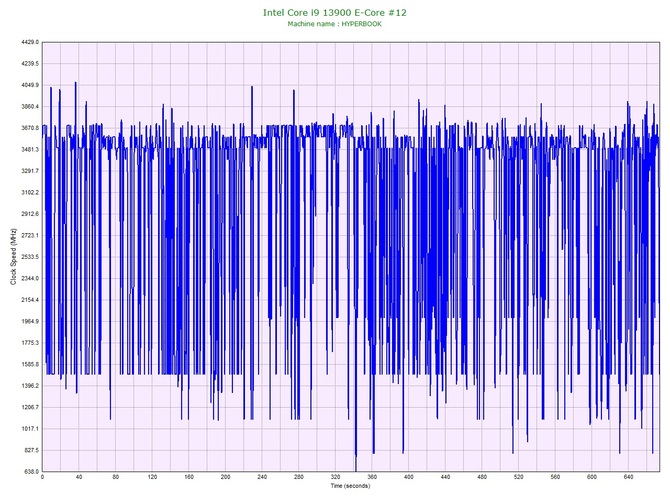Click the 1775.3 y-axis value
This screenshot has height=503, width=670.
coord(30,343)
